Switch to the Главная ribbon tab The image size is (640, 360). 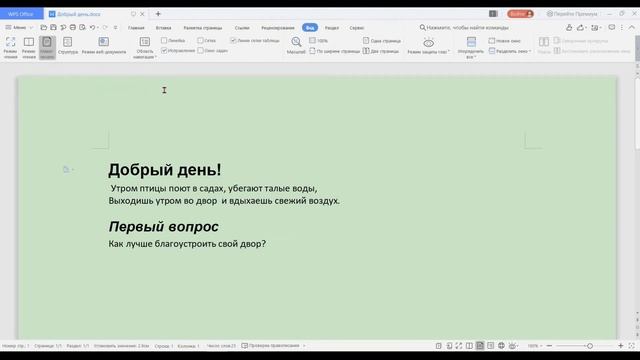[x=136, y=28]
